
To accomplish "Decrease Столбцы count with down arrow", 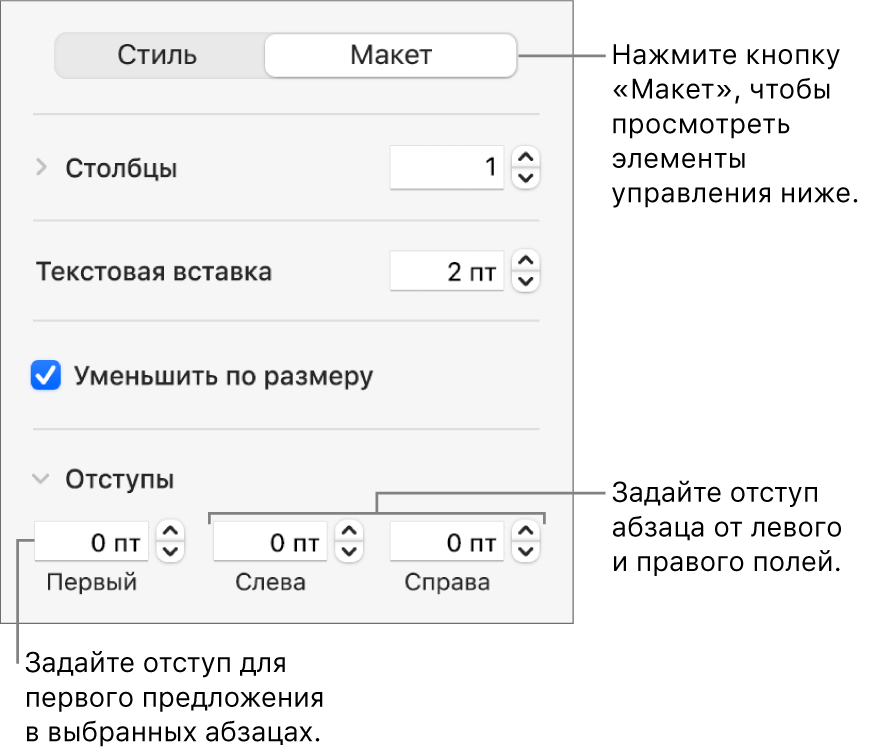I will (x=526, y=178).
